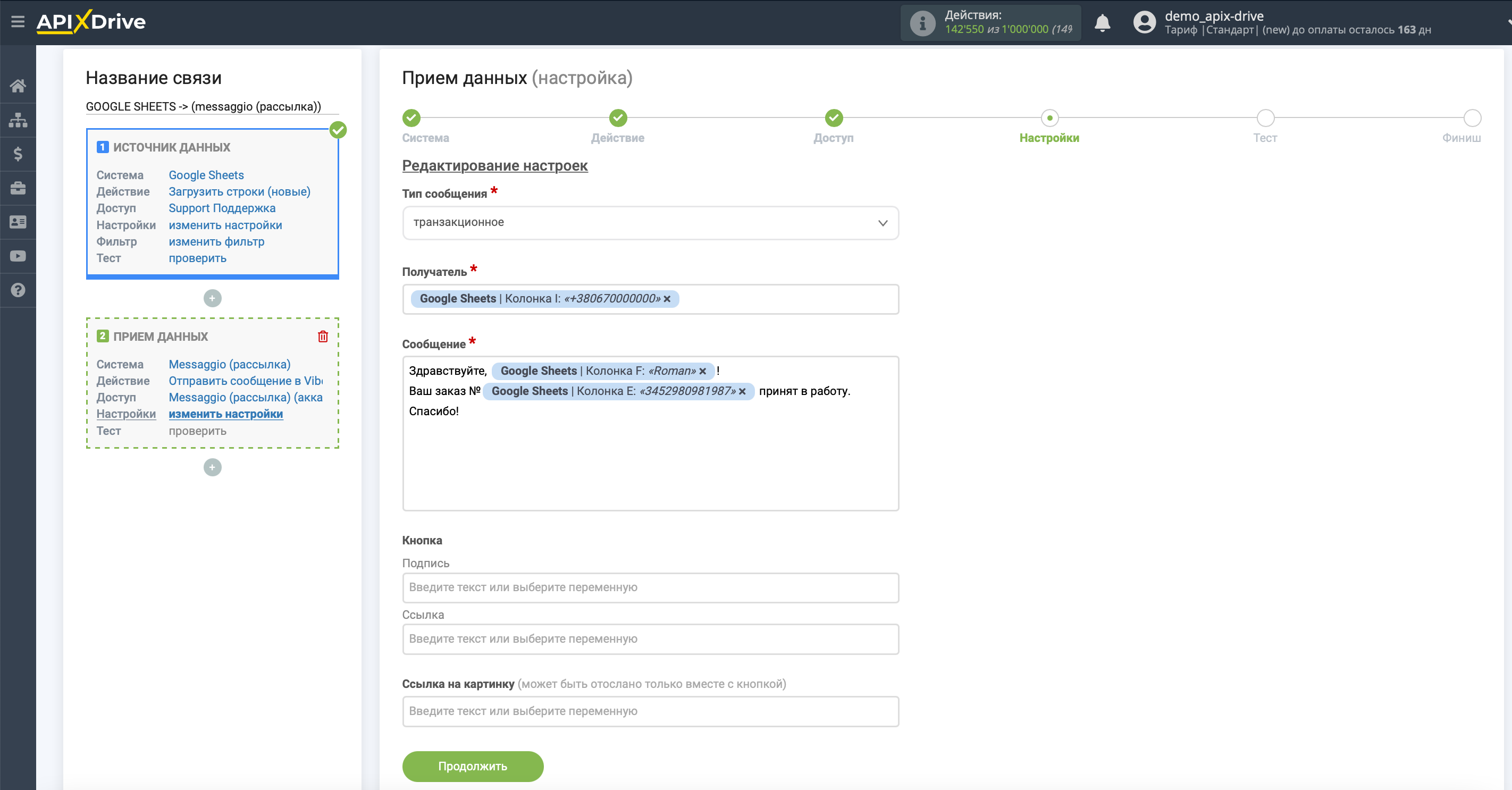Click the Редактирование настроек heading

[495, 165]
